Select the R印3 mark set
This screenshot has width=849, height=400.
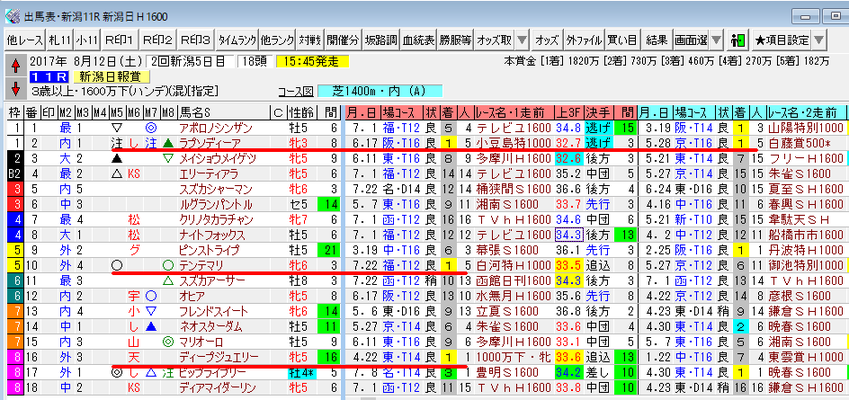[x=196, y=41]
